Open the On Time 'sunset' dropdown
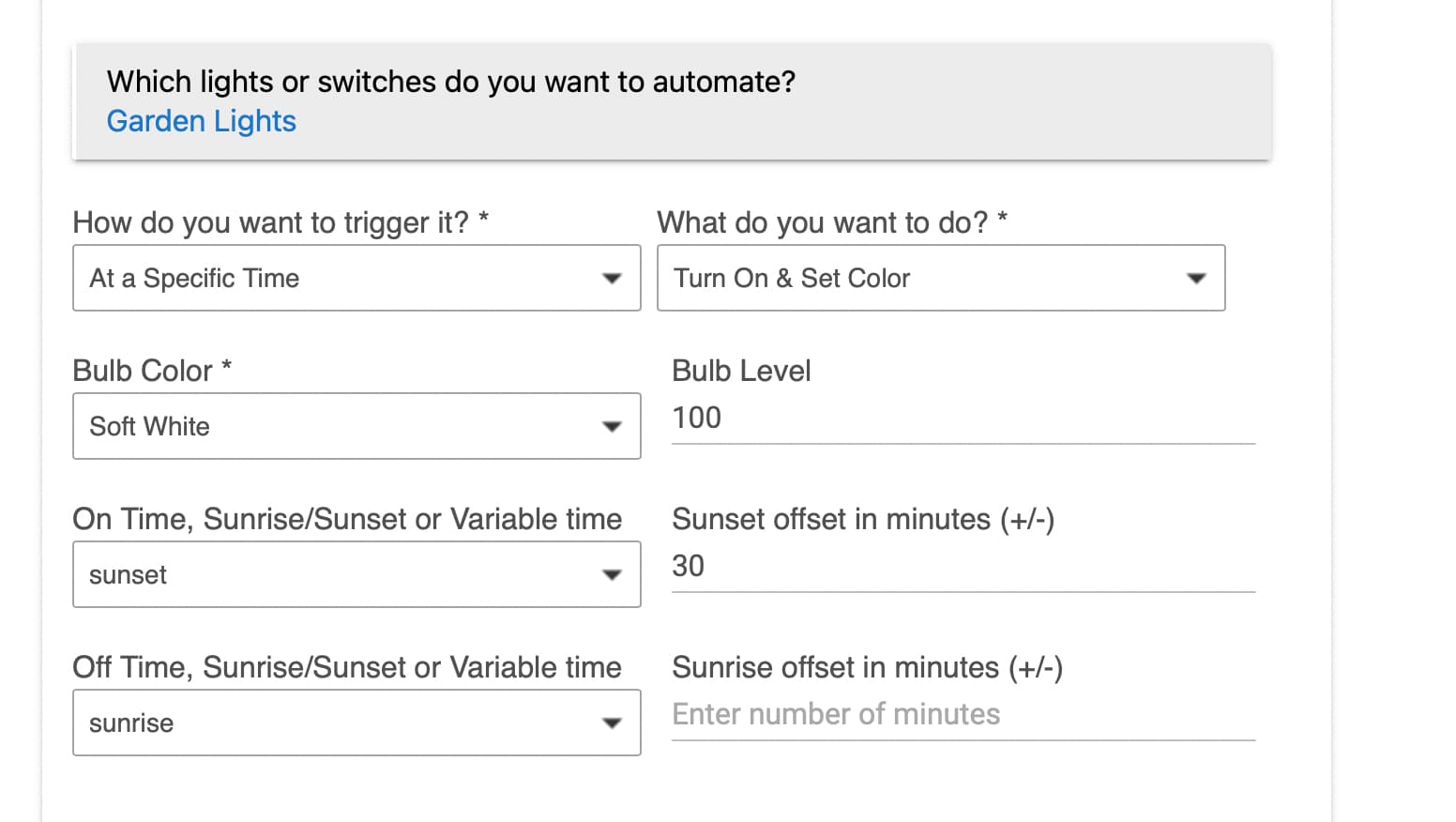This screenshot has width=1456, height=822. click(x=356, y=574)
